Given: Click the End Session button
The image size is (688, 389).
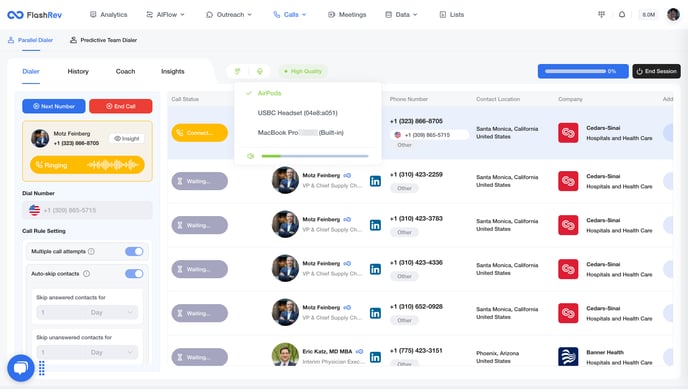Looking at the screenshot, I should coord(656,71).
